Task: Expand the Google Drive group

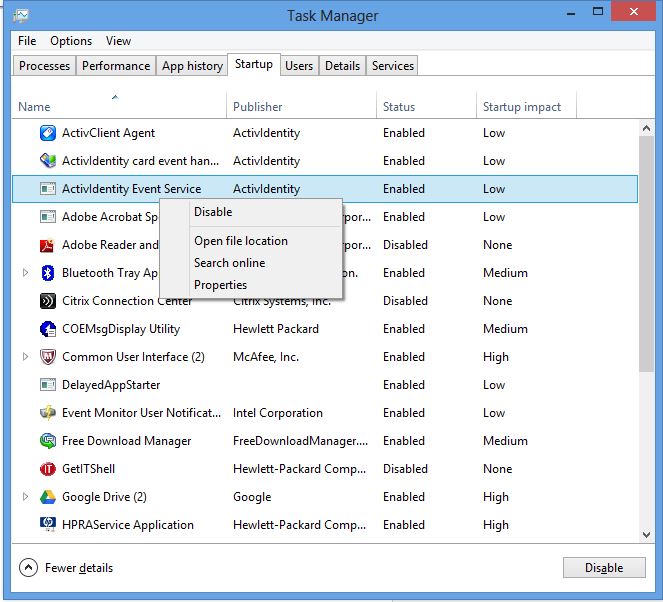Action: pos(26,497)
